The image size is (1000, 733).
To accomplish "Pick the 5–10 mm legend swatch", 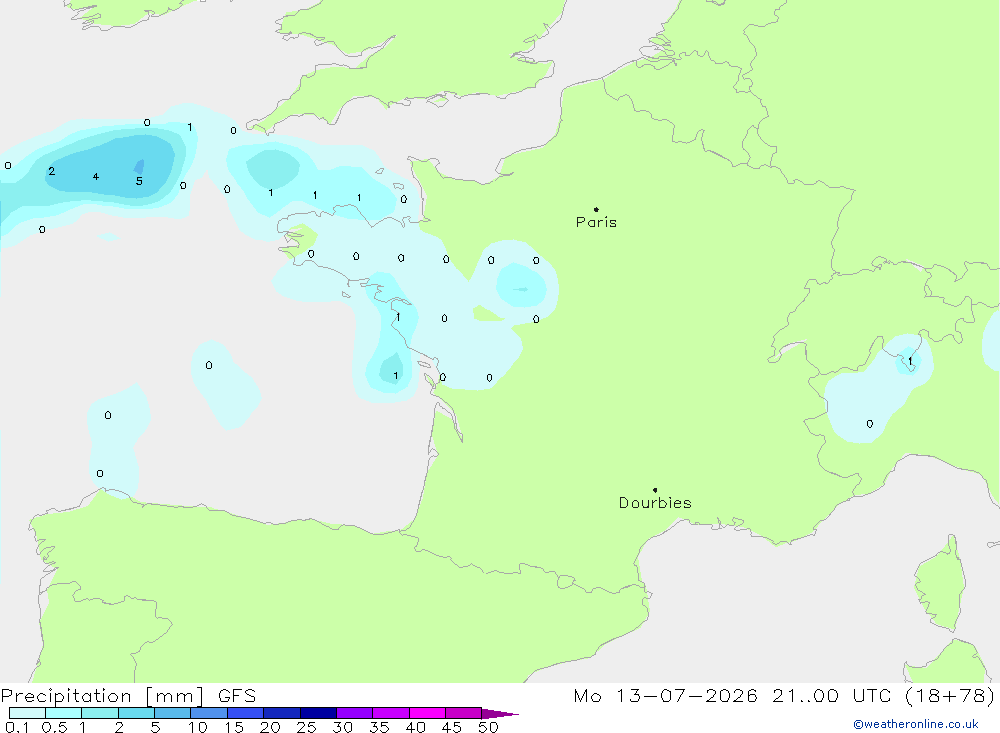I will pyautogui.click(x=172, y=713).
